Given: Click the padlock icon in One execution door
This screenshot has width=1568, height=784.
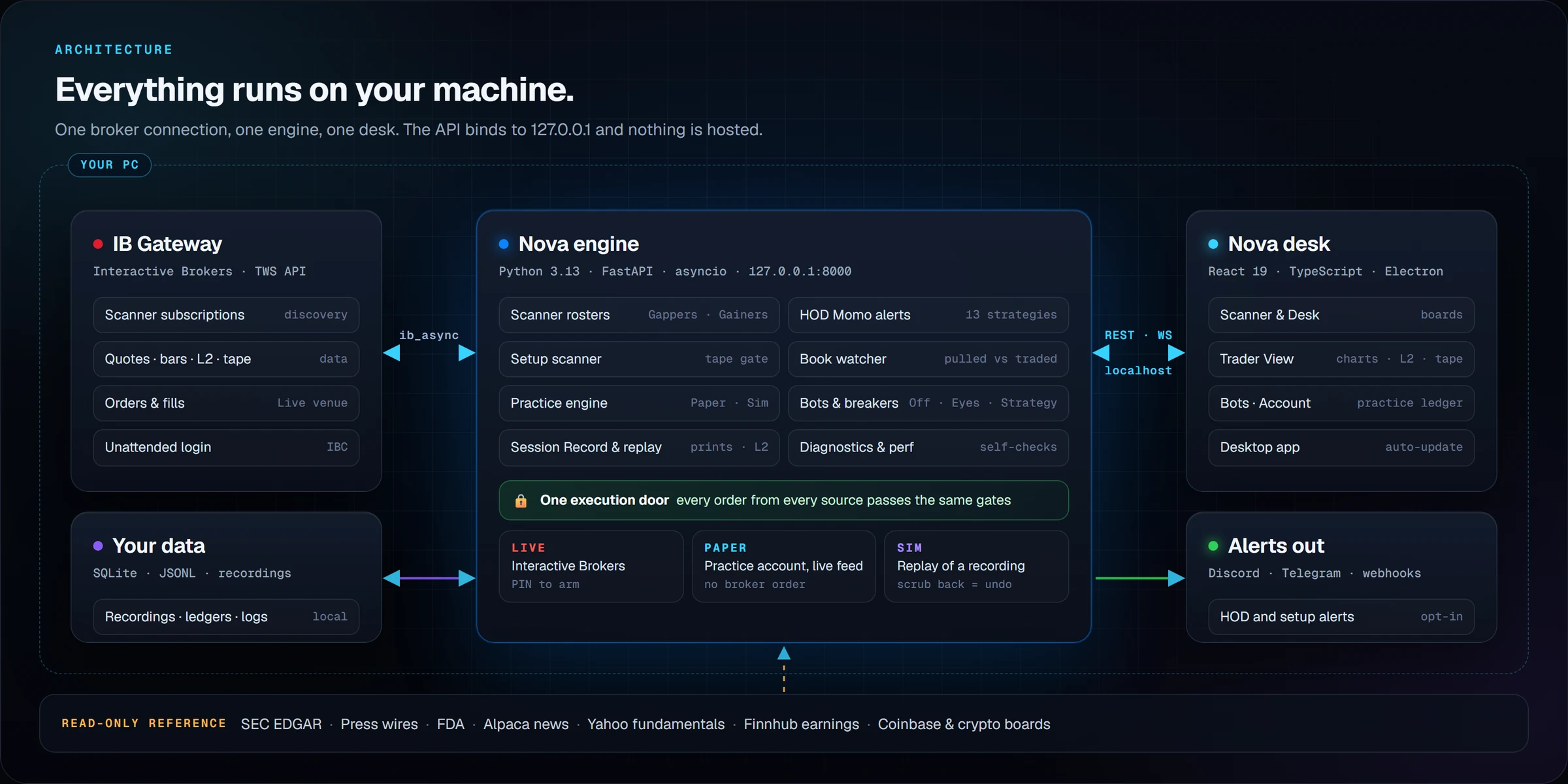Looking at the screenshot, I should pyautogui.click(x=521, y=500).
